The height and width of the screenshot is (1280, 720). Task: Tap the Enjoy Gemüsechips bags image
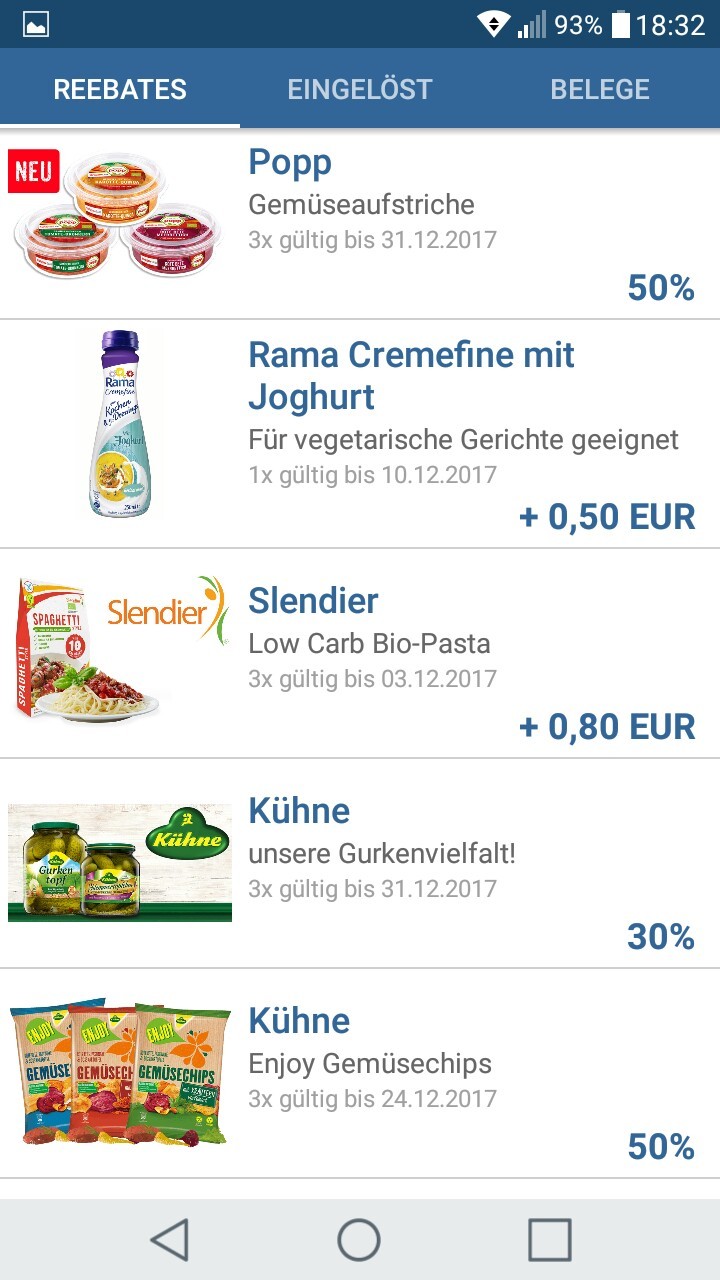click(x=120, y=1072)
